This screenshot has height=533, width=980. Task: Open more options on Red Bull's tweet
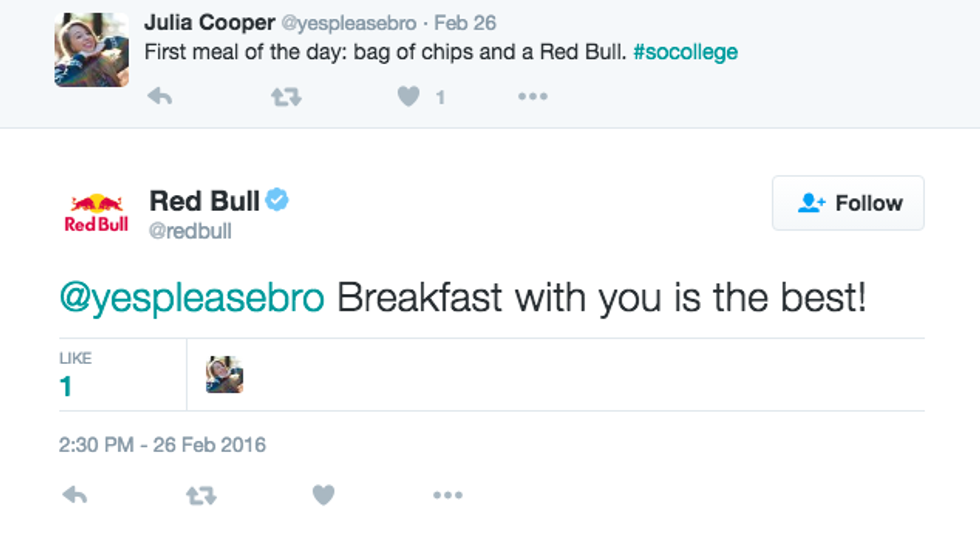447,495
